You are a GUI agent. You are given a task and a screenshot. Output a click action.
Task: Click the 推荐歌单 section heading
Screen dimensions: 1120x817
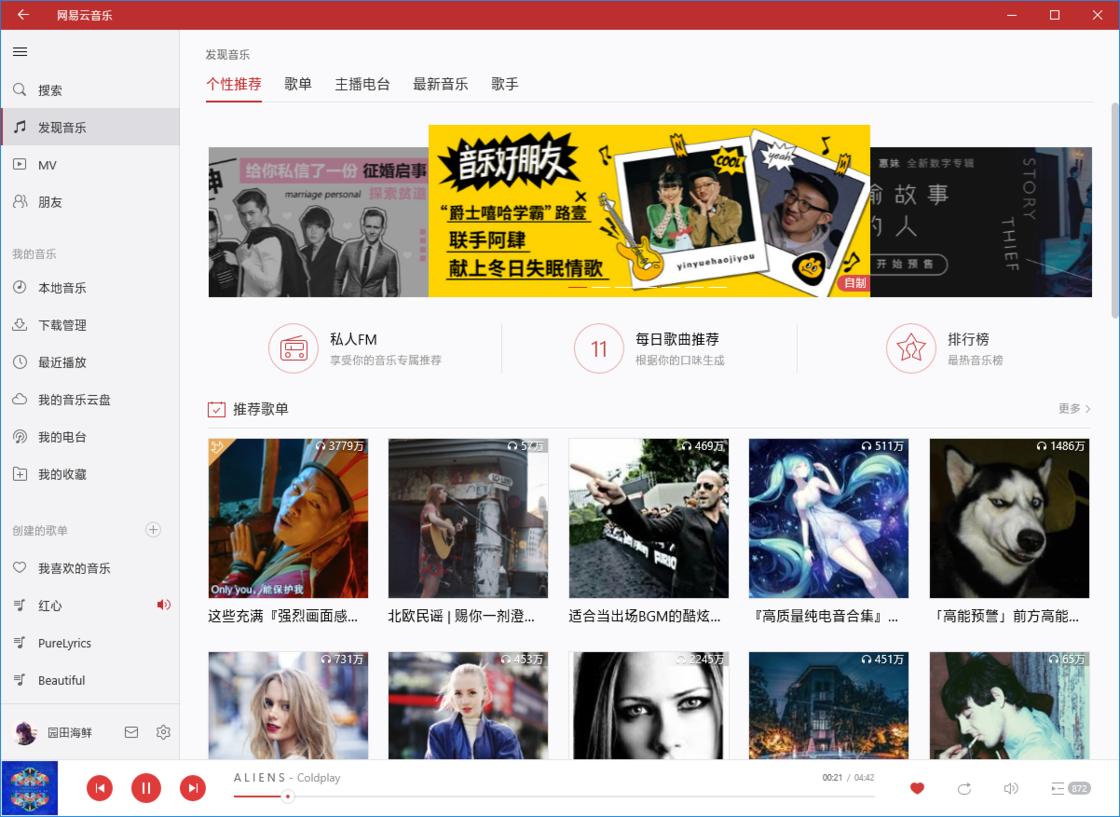pos(261,409)
